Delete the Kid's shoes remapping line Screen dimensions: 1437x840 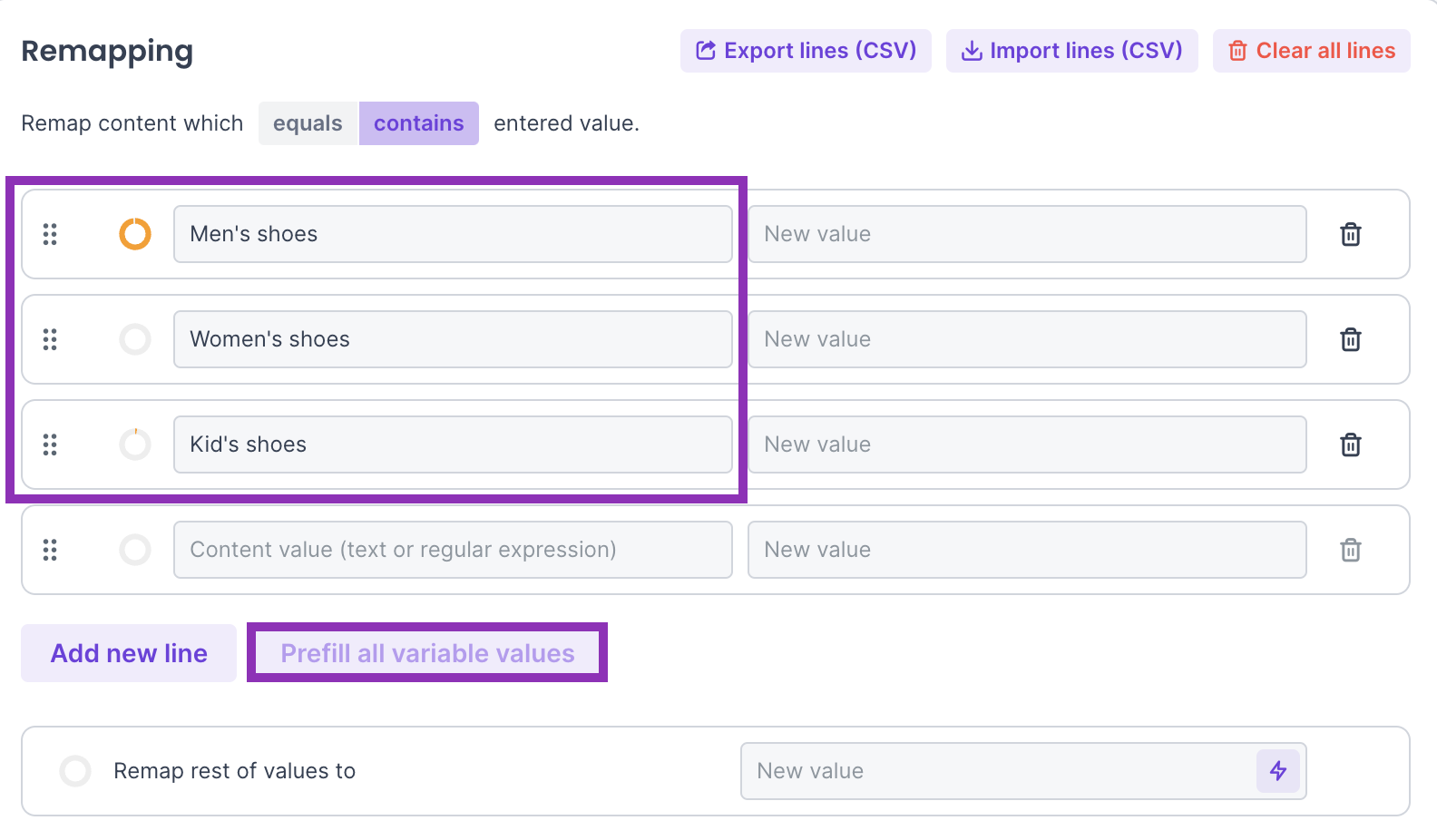tap(1351, 444)
